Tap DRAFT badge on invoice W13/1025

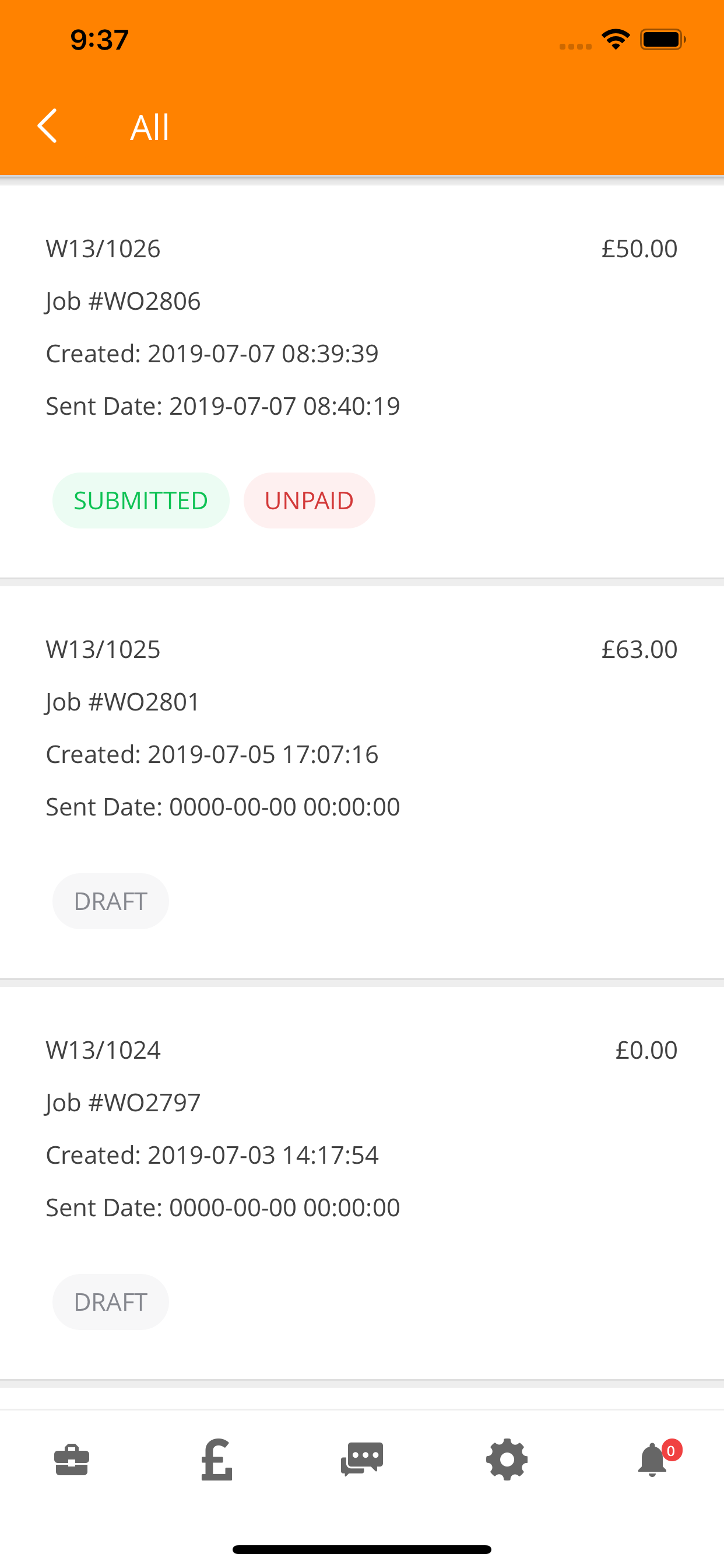pyautogui.click(x=110, y=901)
